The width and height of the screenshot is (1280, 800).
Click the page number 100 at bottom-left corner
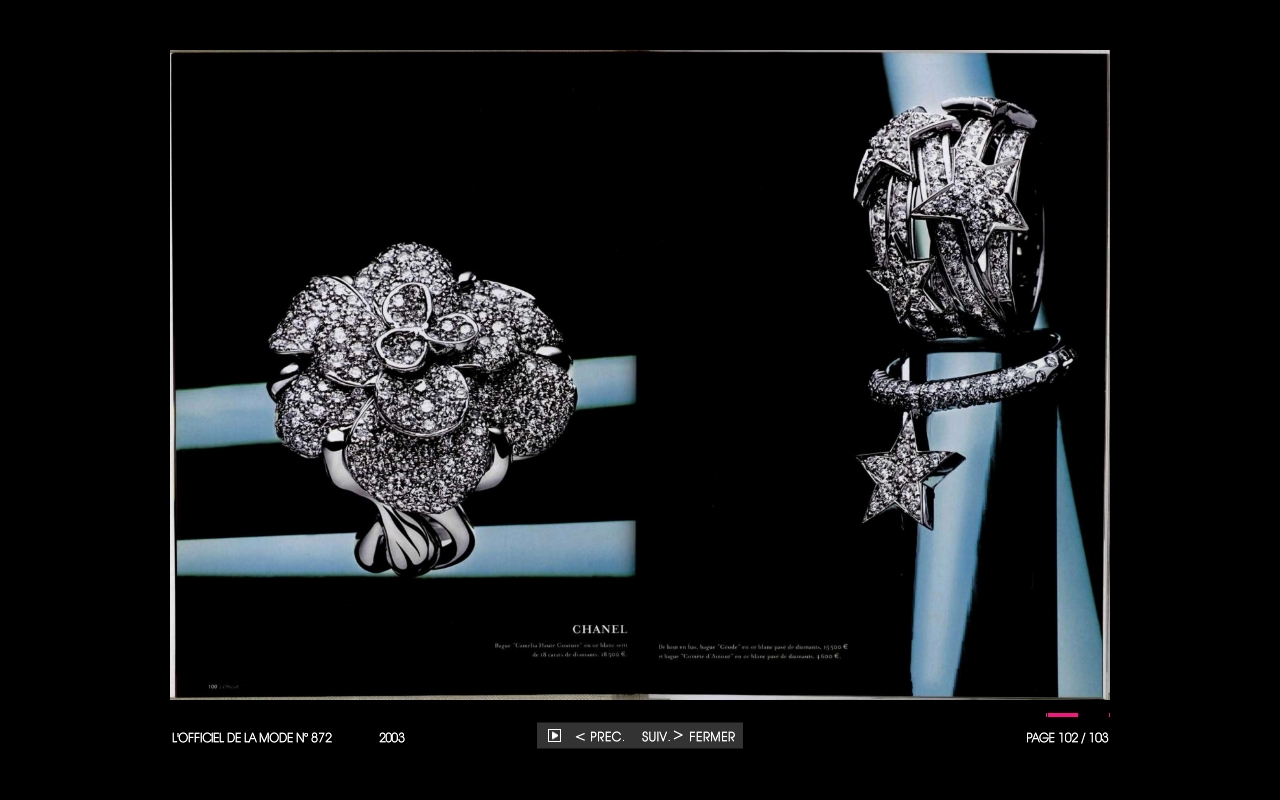[x=213, y=687]
